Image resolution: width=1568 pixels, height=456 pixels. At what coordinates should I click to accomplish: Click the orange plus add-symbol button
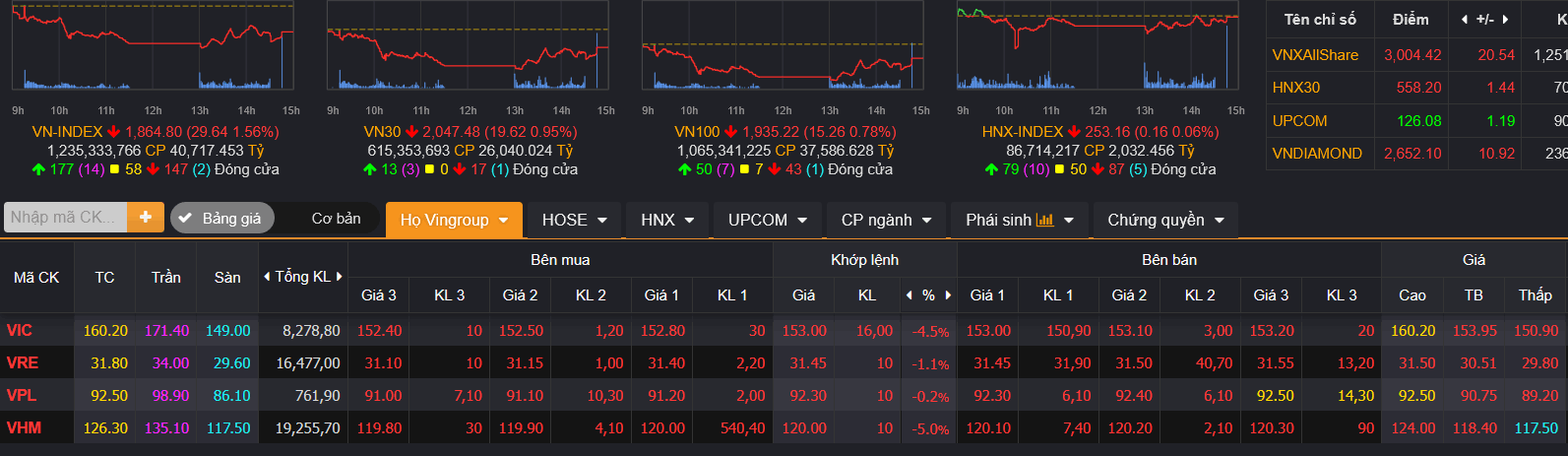pos(145,218)
